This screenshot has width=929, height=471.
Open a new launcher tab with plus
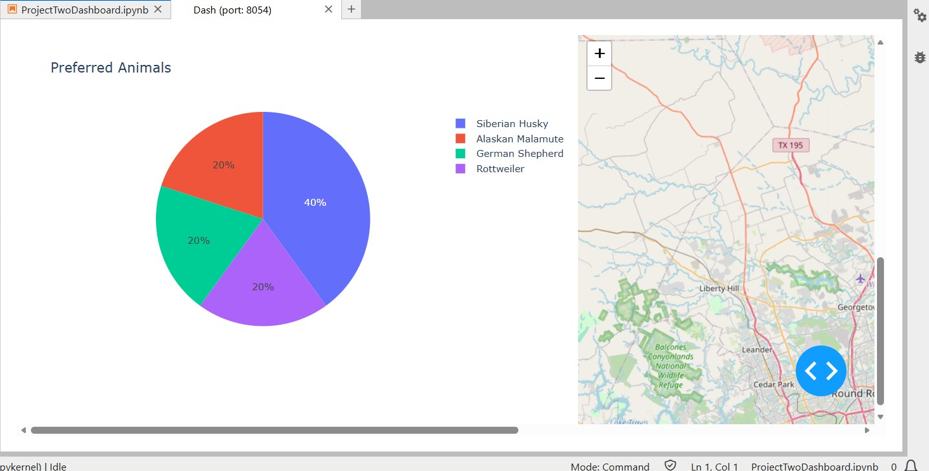tap(351, 9)
